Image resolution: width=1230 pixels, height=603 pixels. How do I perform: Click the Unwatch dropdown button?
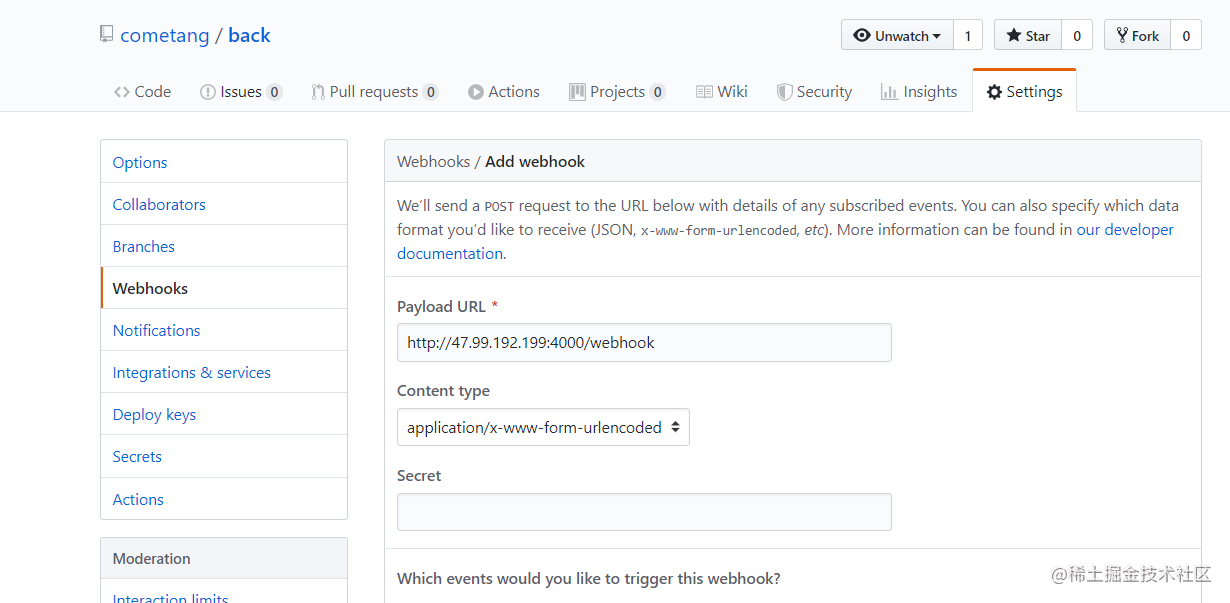coord(897,35)
